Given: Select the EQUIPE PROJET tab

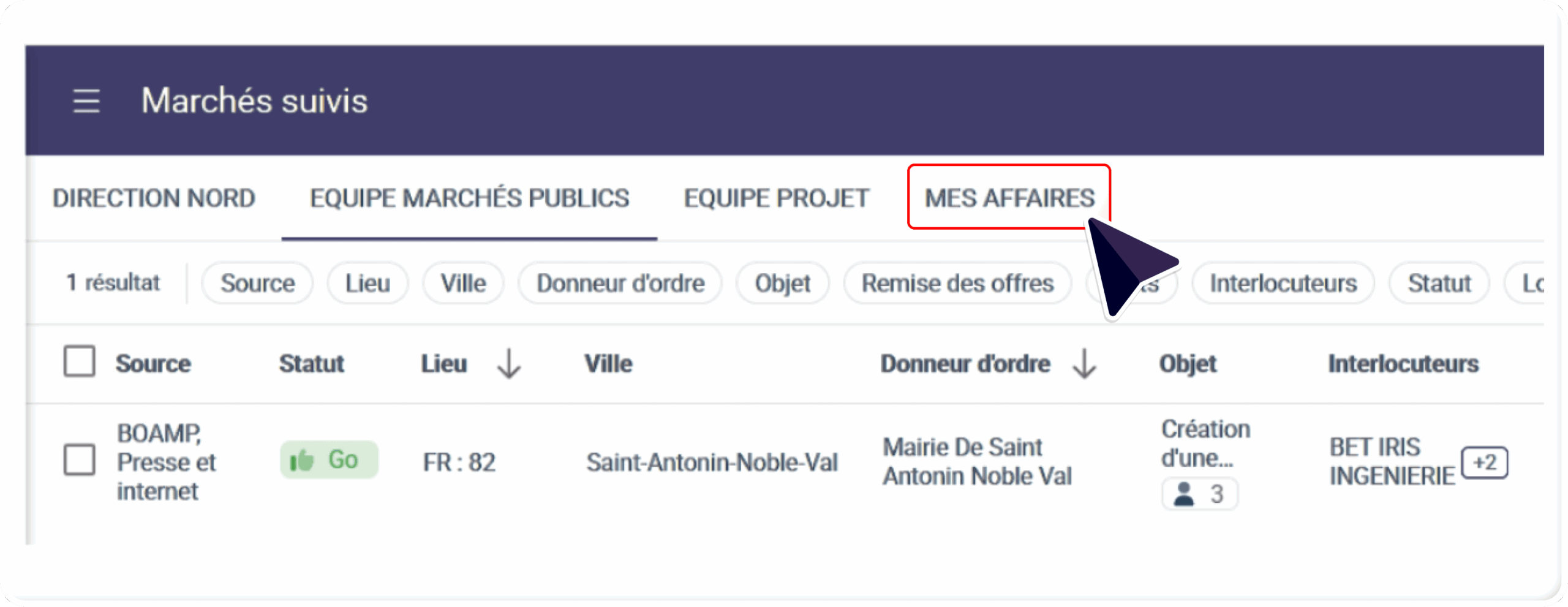Looking at the screenshot, I should (776, 198).
